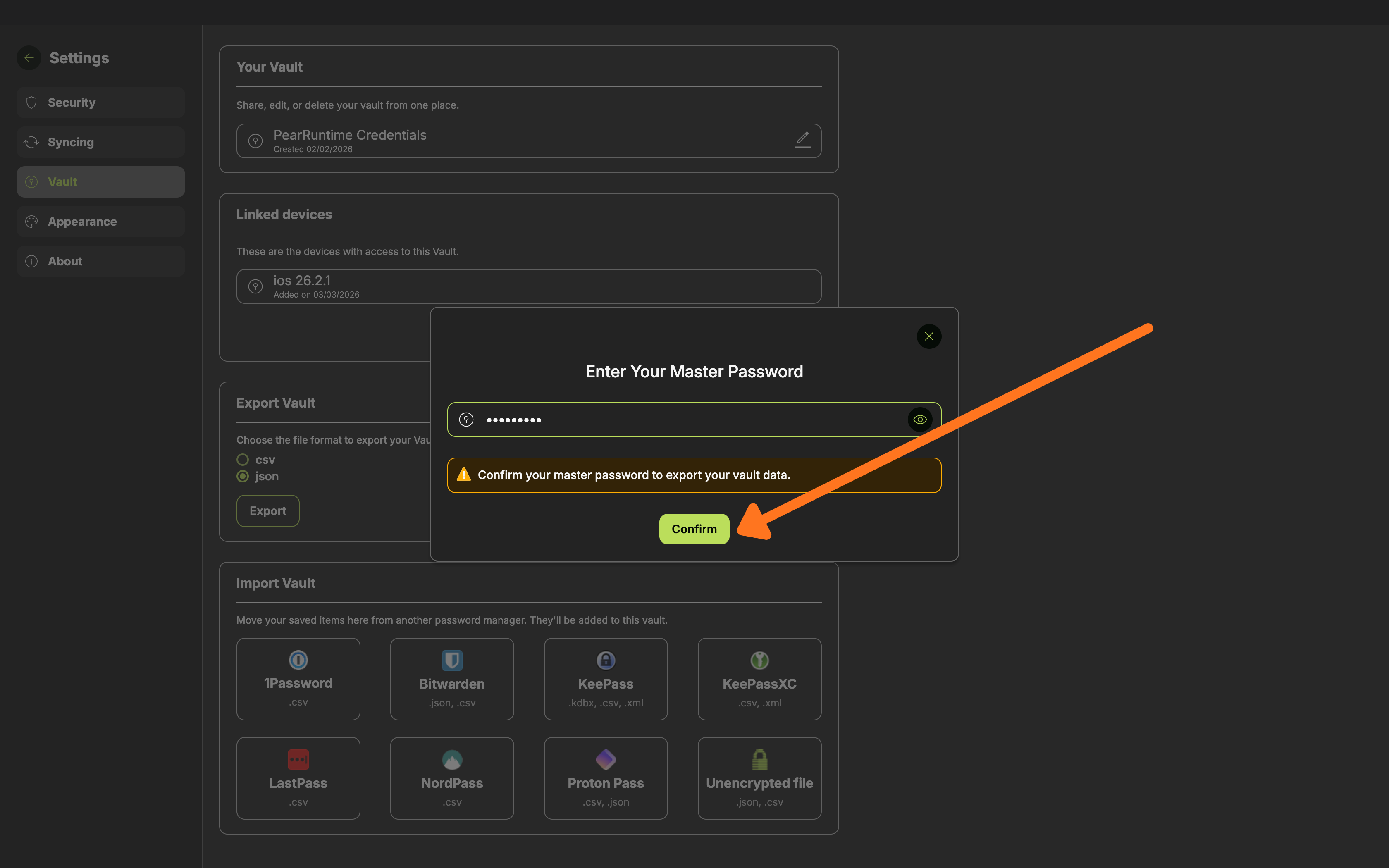Screen dimensions: 1389x868
Task: Confirm the master password entry
Action: (x=693, y=529)
